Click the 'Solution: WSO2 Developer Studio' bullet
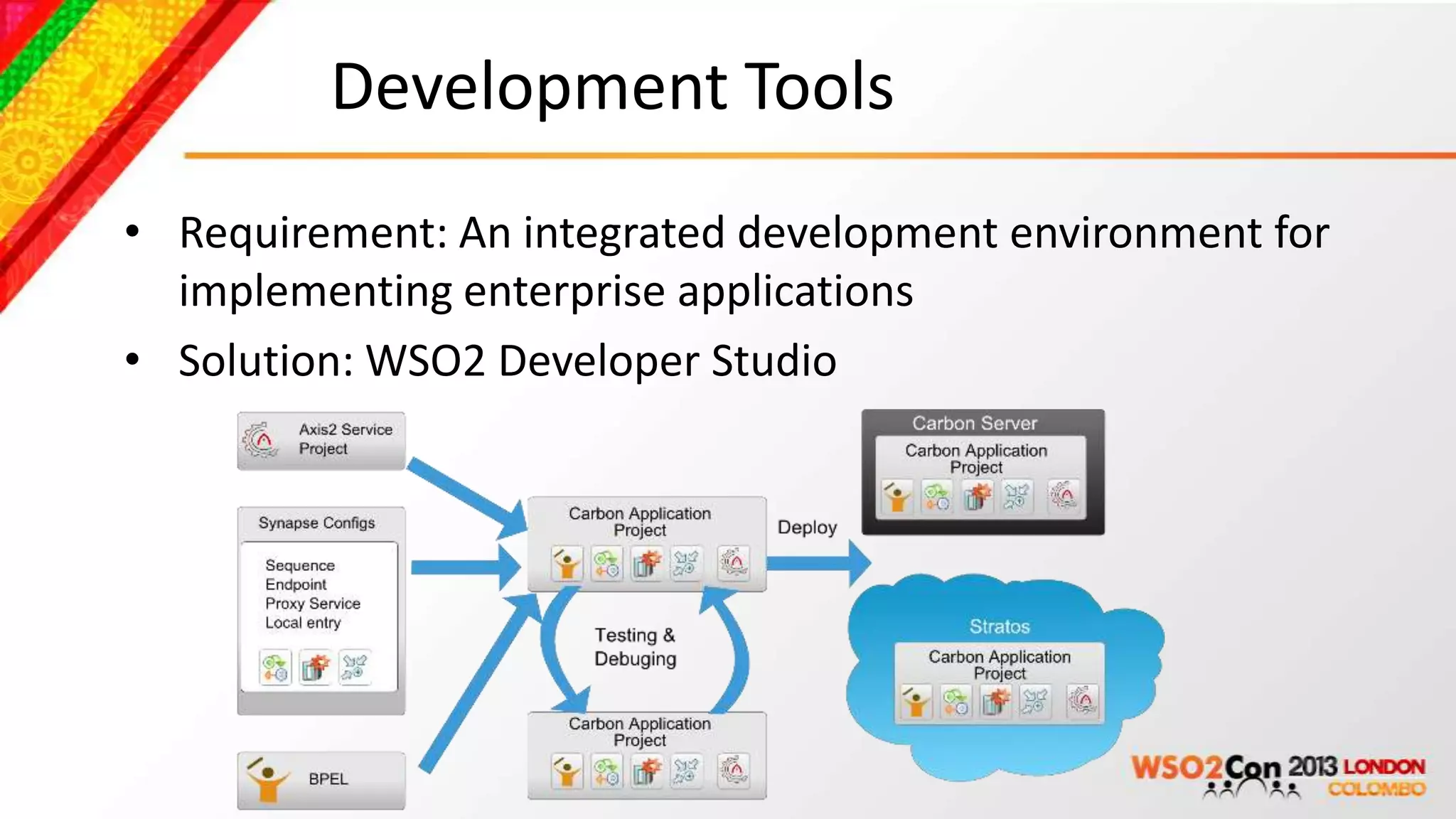The height and width of the screenshot is (819, 1456). coord(508,360)
